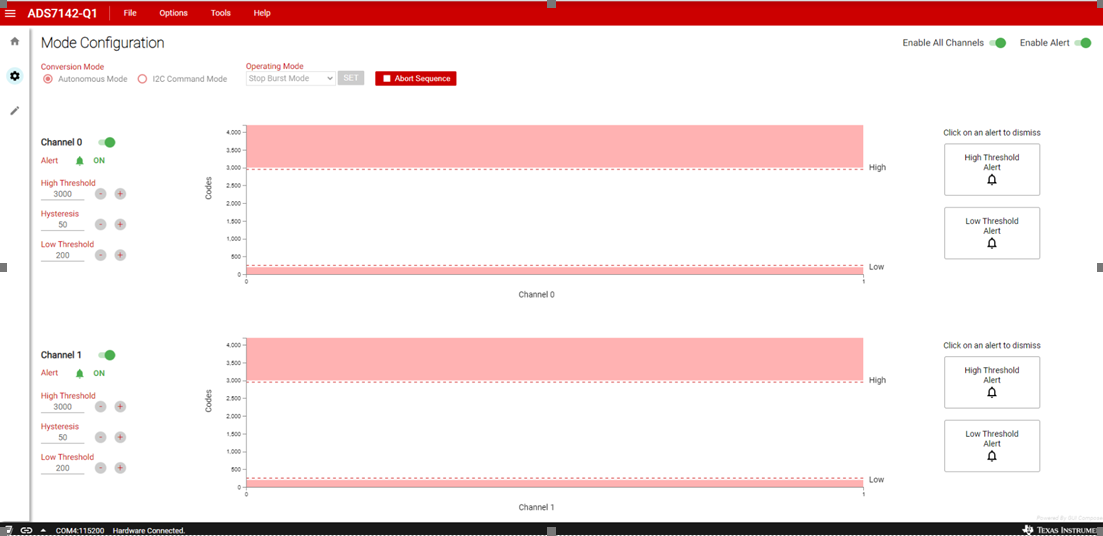Click Channel 1 Hysteresis value field
The height and width of the screenshot is (536, 1103).
[63, 438]
